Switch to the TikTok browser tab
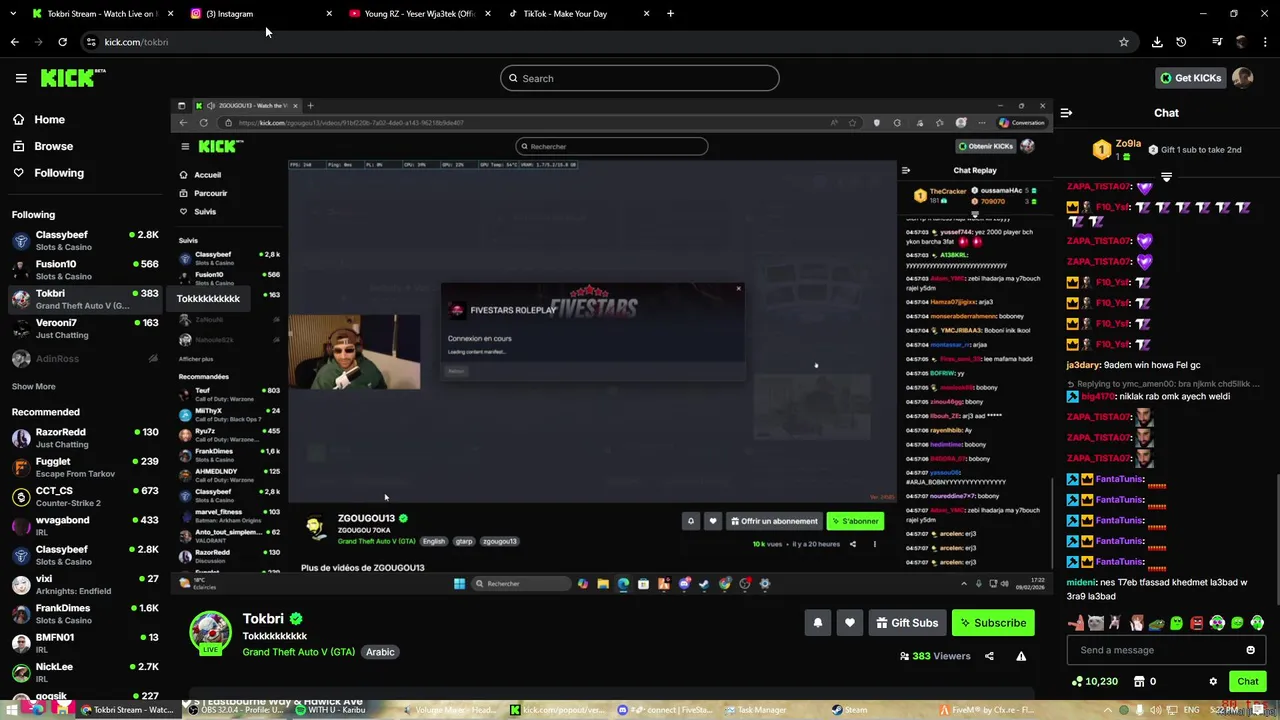The width and height of the screenshot is (1280, 720). 578,14
